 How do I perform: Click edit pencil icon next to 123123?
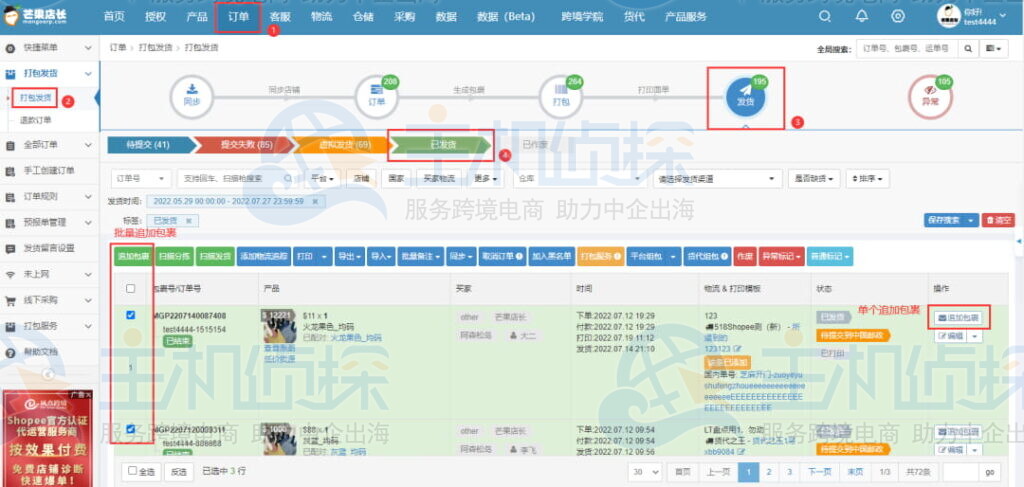(x=738, y=349)
